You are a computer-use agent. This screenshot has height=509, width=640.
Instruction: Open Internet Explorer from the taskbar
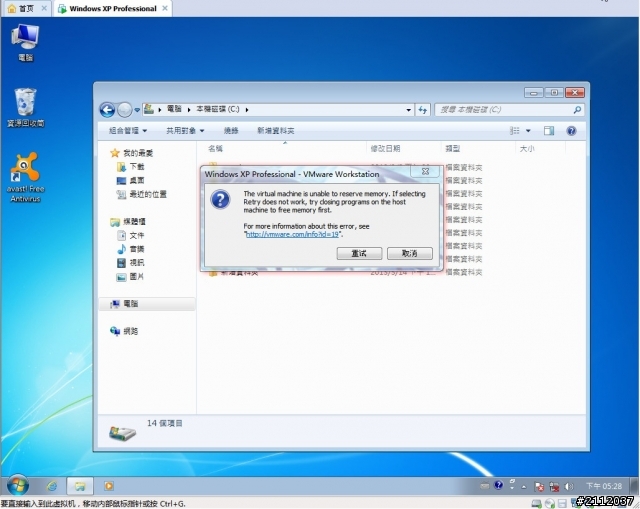52,486
